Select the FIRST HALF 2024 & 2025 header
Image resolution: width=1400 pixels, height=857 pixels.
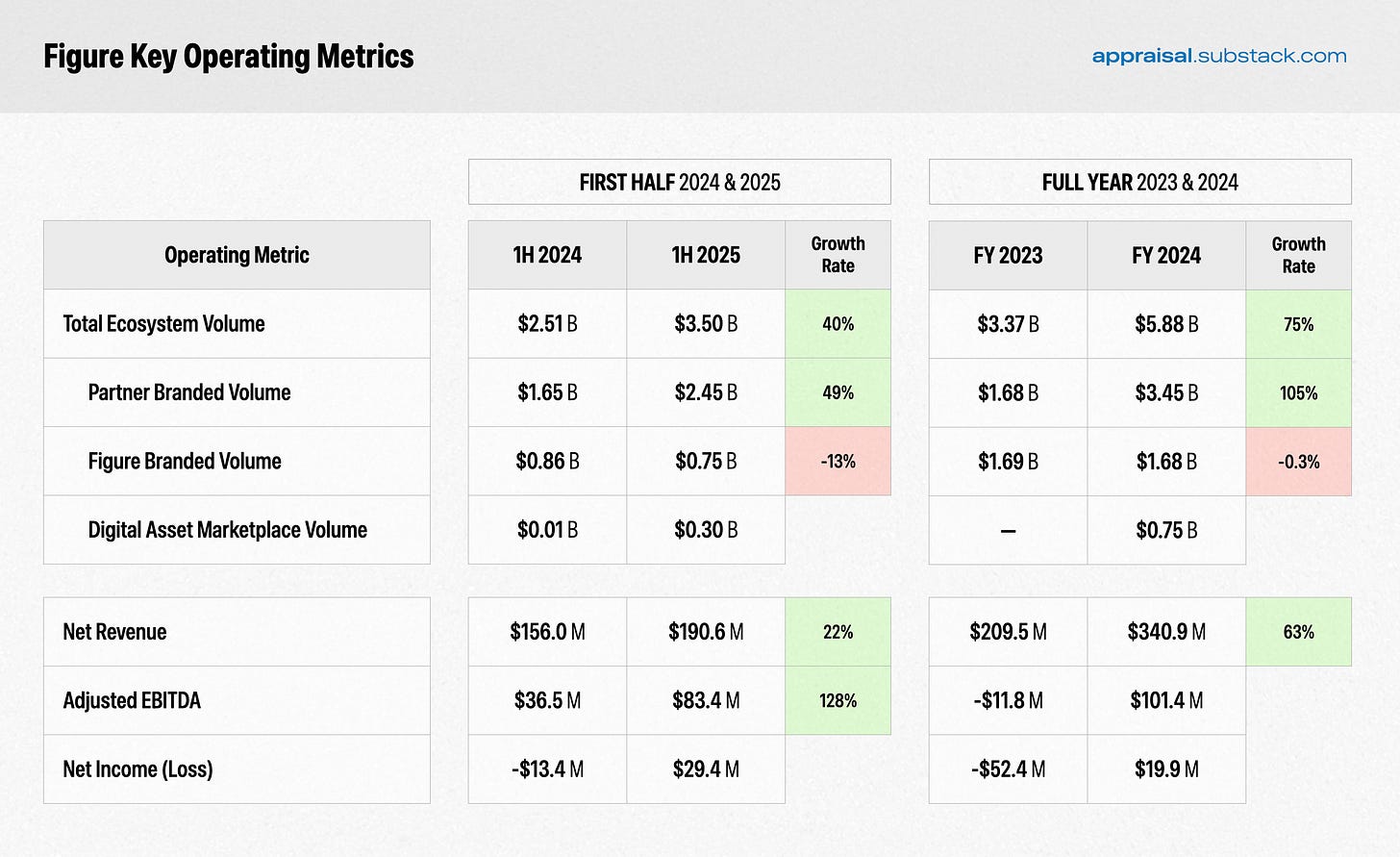click(x=680, y=182)
